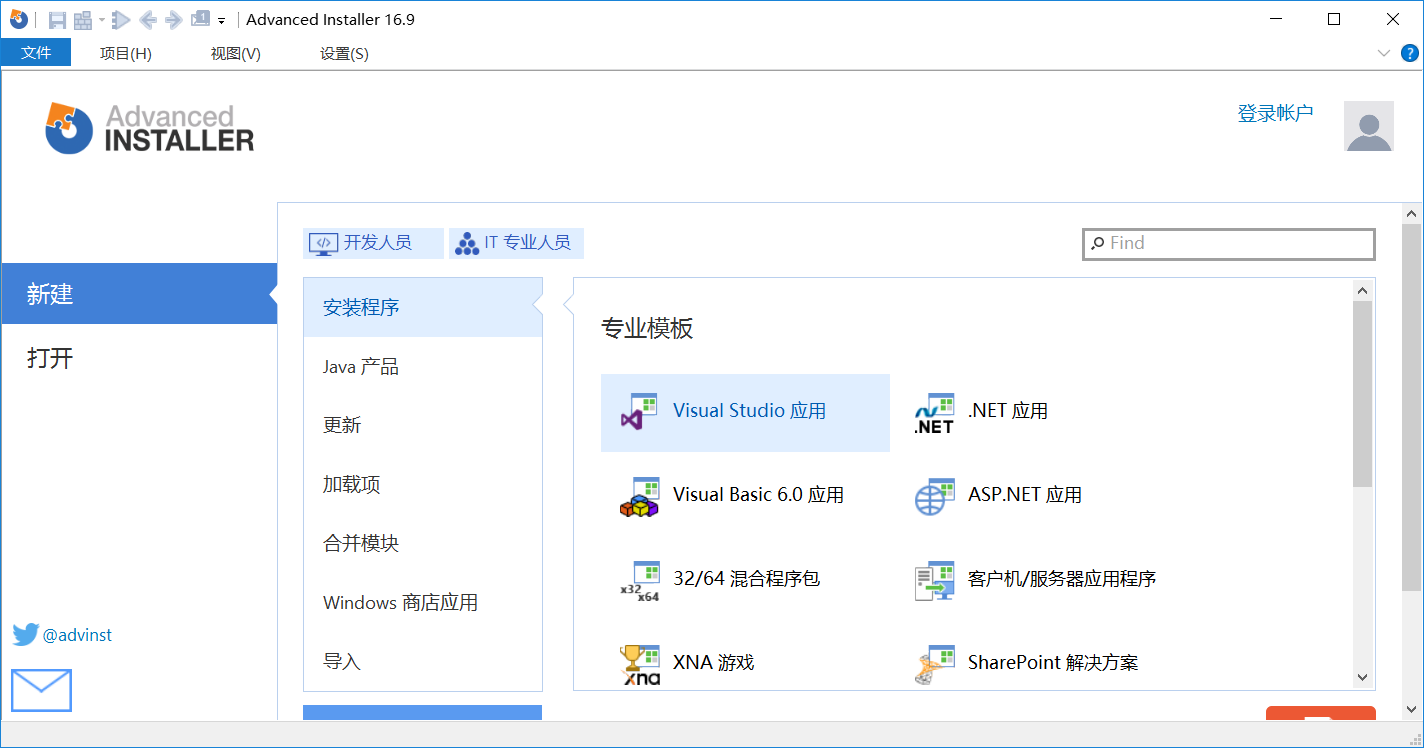1424x748 pixels.
Task: Click the 客户机/服务器应用程序 icon
Action: tap(934, 580)
